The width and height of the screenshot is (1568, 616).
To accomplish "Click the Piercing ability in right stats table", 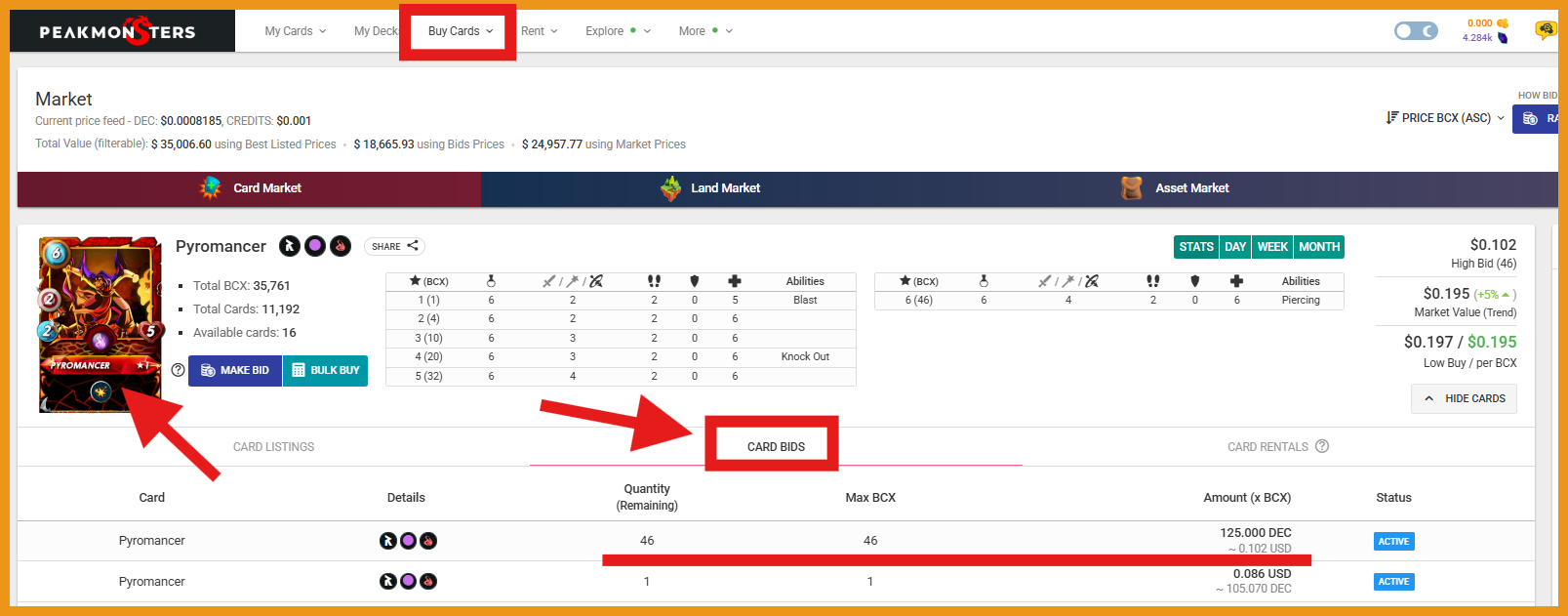I will (x=1301, y=300).
